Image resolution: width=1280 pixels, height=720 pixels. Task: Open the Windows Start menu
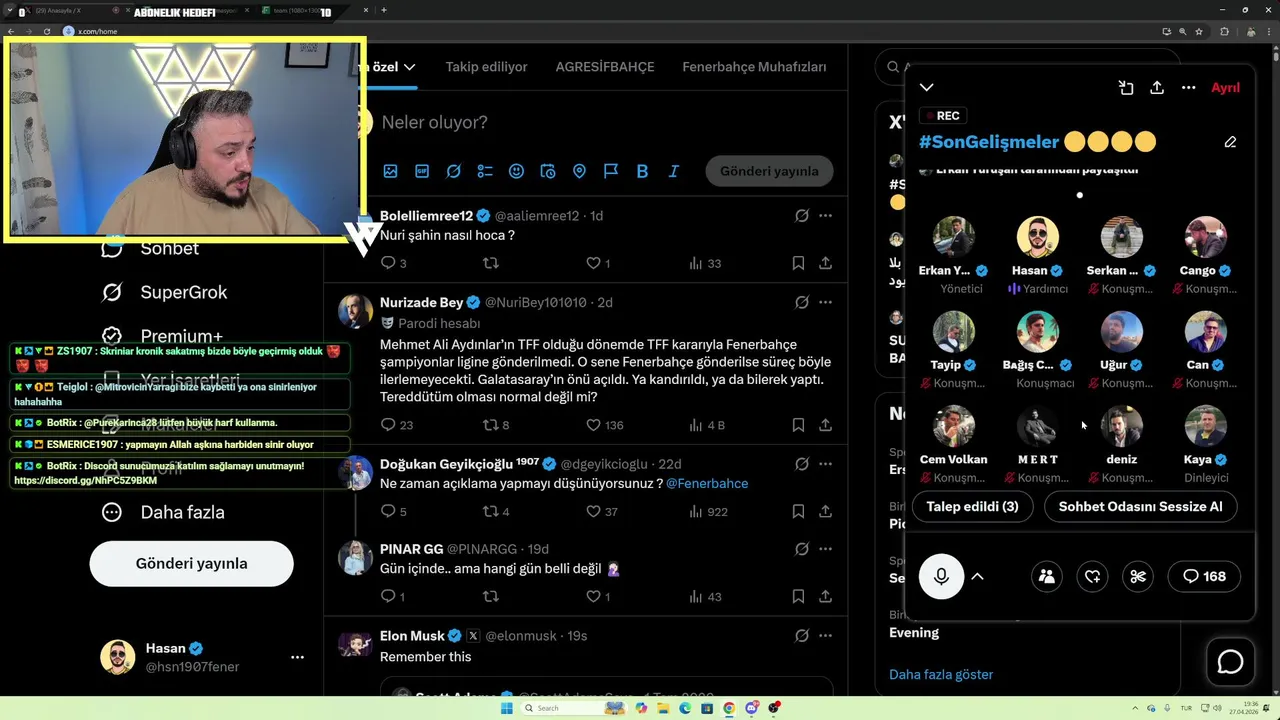506,708
